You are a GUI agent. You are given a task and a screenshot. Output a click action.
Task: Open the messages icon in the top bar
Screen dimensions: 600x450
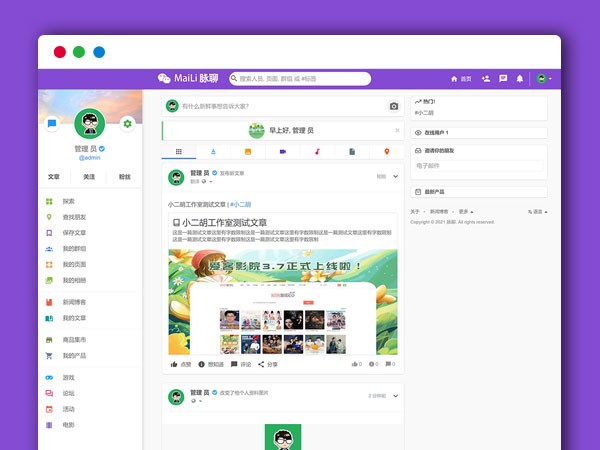pyautogui.click(x=503, y=79)
